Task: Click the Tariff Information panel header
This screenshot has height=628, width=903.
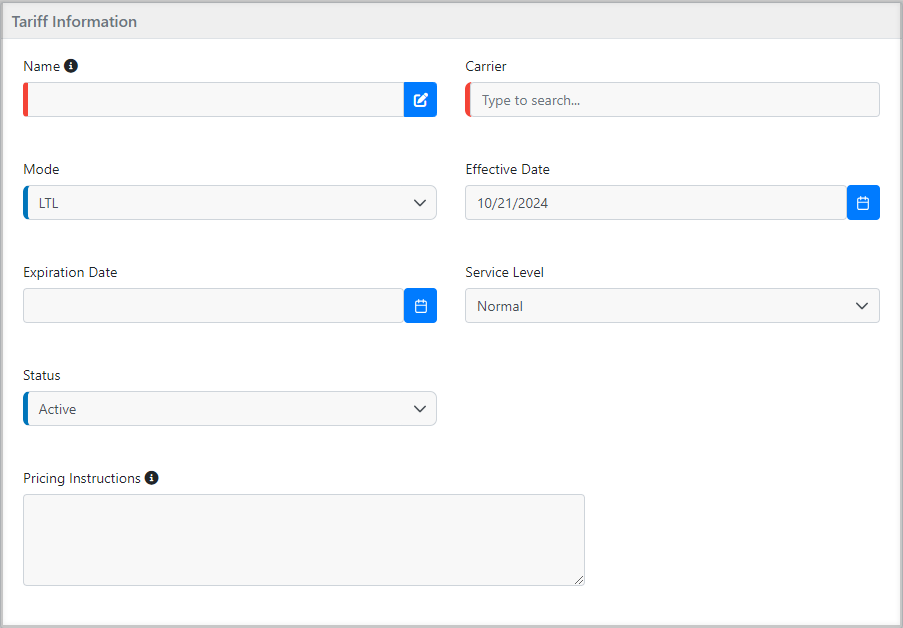Action: click(75, 21)
